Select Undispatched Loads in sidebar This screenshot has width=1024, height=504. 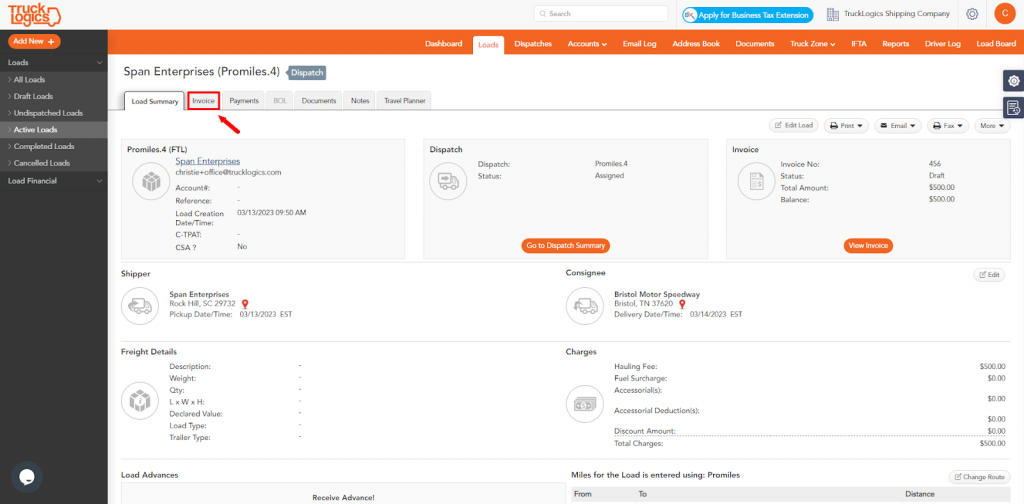coord(54,113)
